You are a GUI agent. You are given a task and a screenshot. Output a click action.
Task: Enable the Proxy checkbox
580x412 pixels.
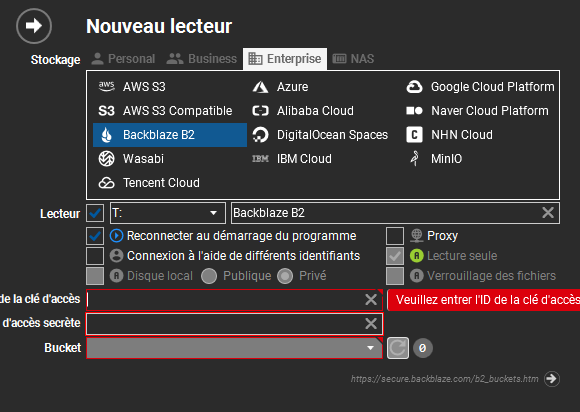click(x=395, y=236)
